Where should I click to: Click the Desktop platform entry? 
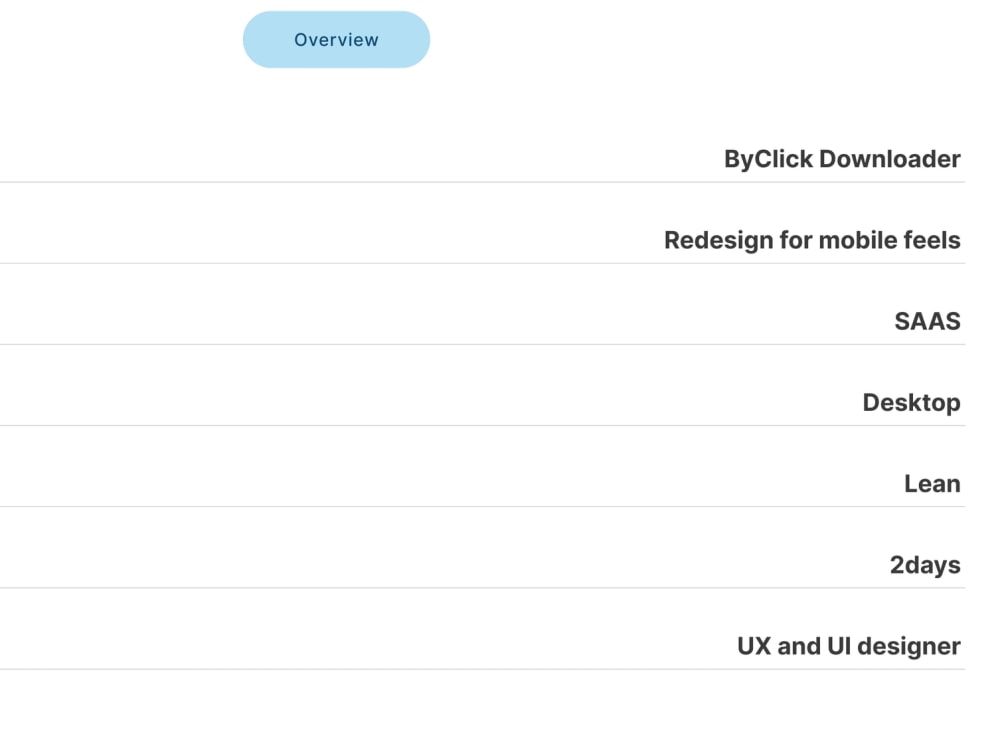(x=911, y=403)
